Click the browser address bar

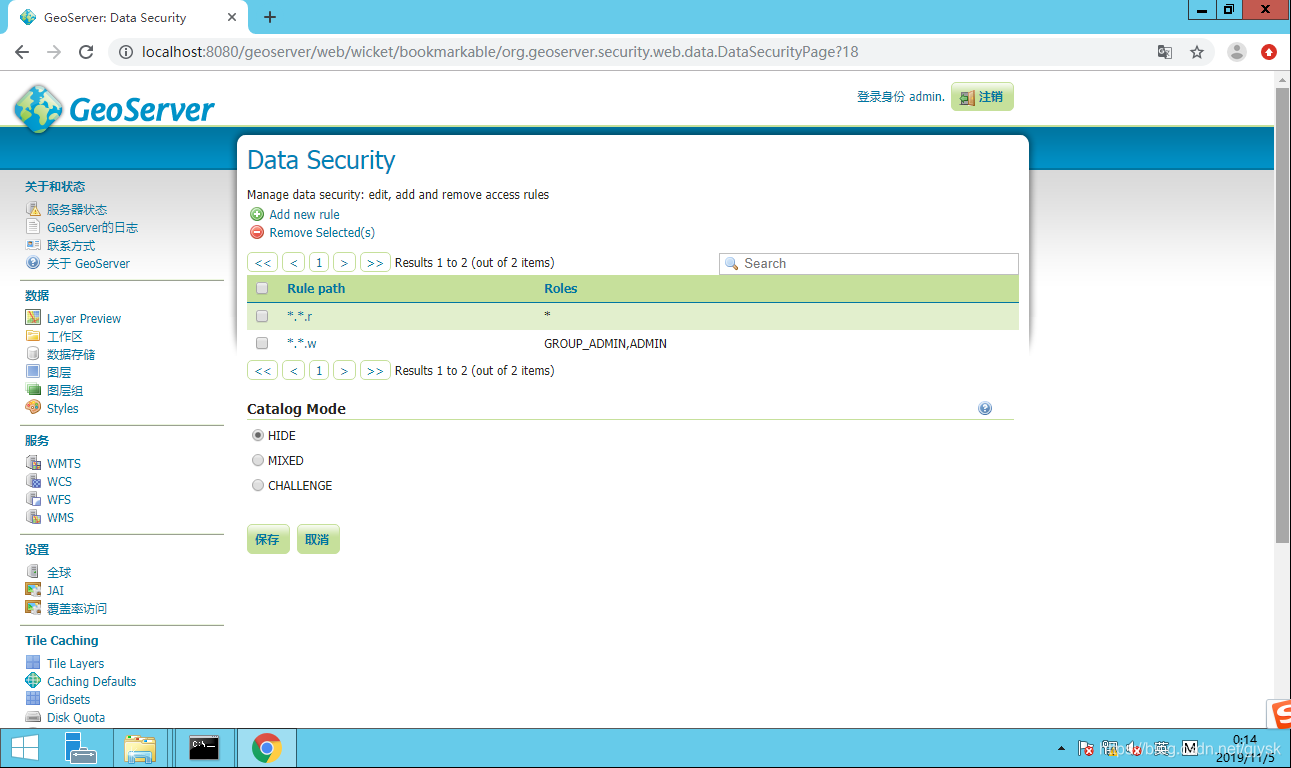pos(640,52)
